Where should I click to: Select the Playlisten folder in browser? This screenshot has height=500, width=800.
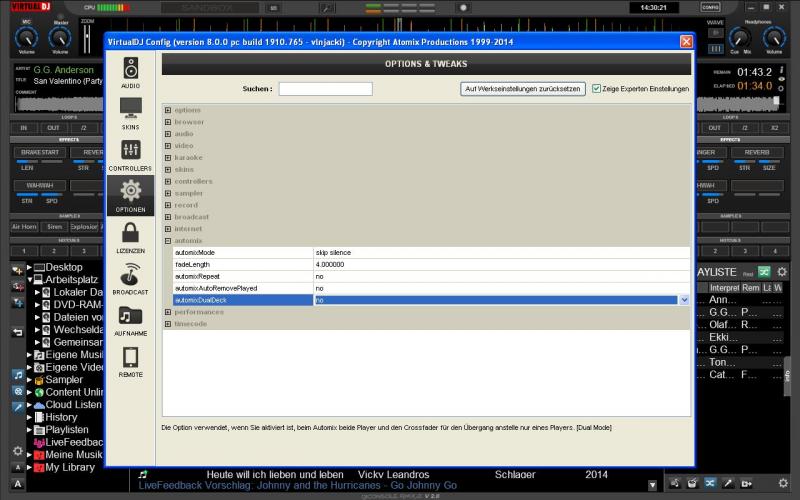tap(66, 429)
